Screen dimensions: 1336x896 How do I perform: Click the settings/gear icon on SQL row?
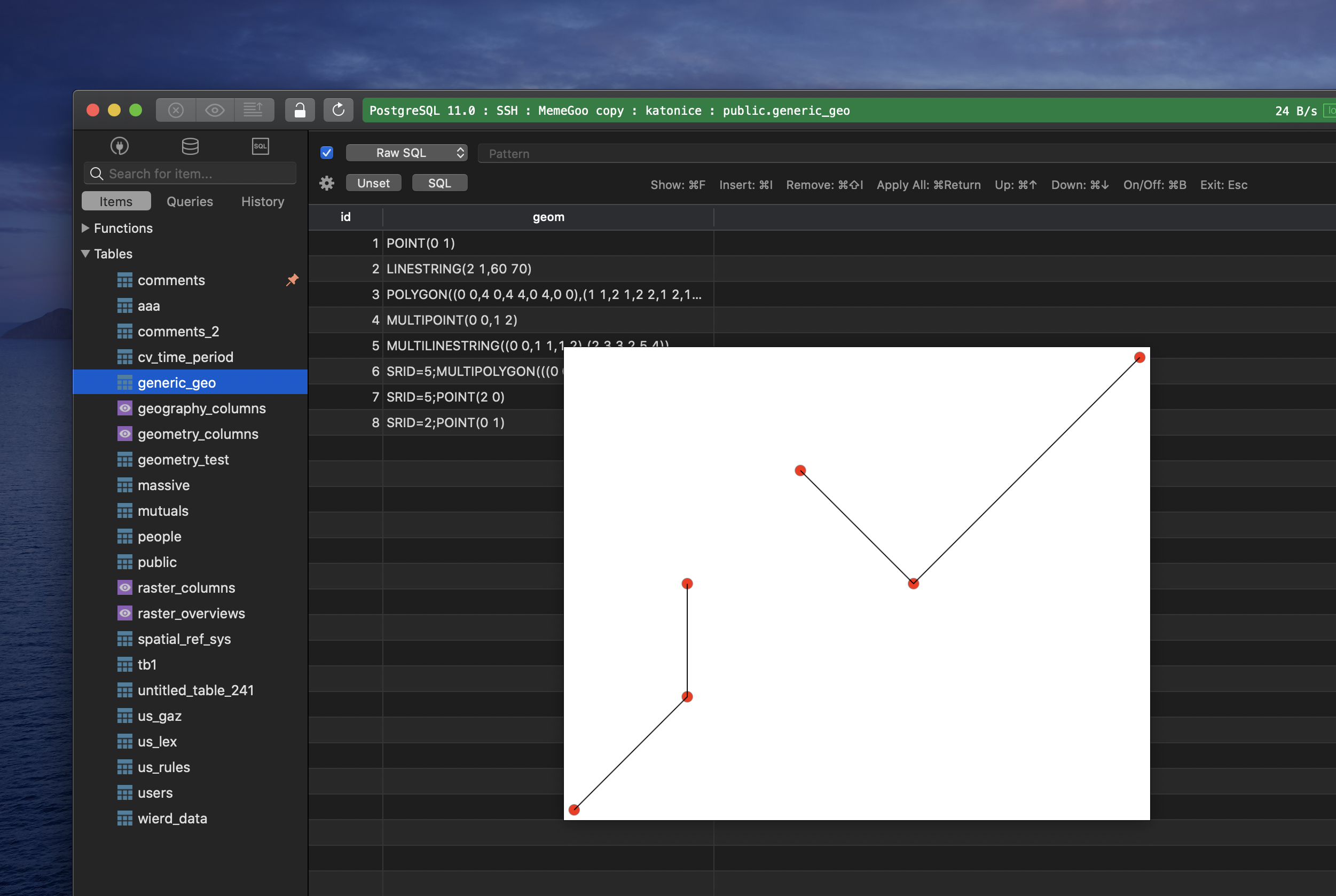tap(326, 183)
